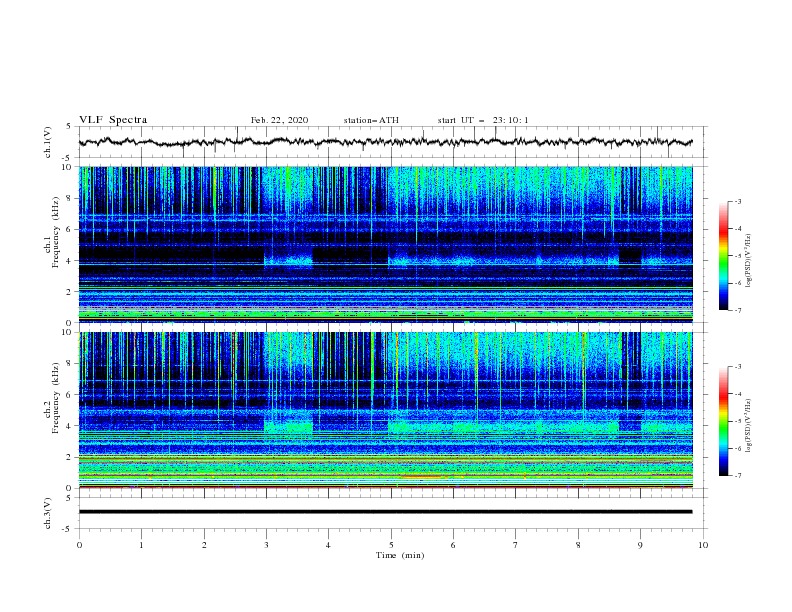792x612 pixels.
Task: Click the "-7" tick on ch.2 color bar
Action: (738, 476)
